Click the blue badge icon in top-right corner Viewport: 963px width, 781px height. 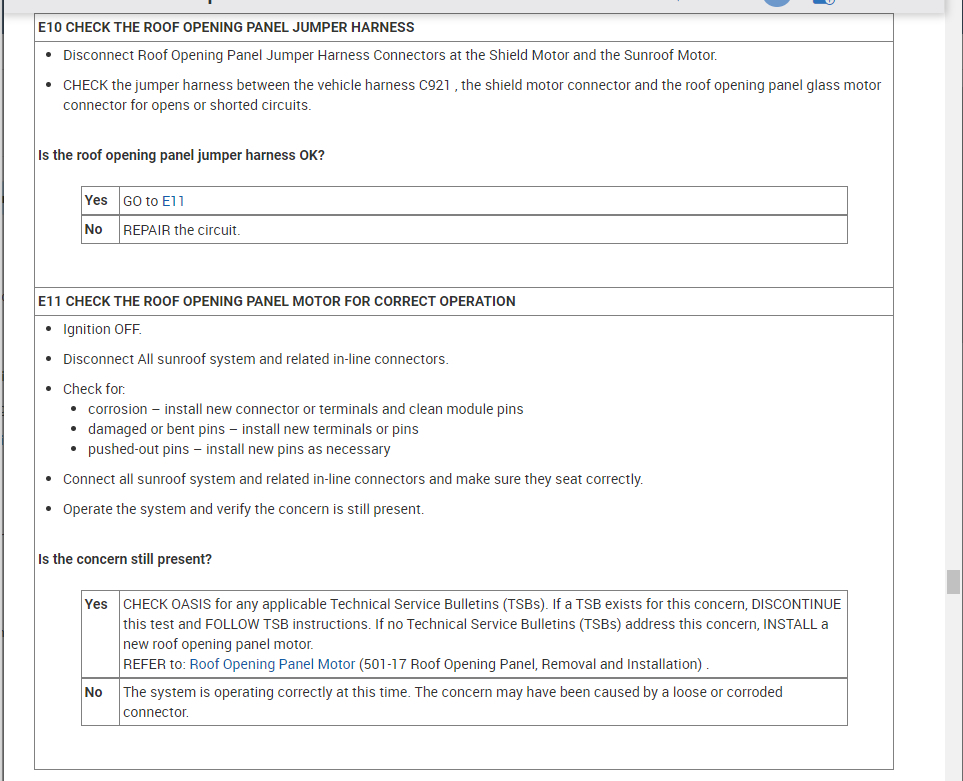click(823, 3)
